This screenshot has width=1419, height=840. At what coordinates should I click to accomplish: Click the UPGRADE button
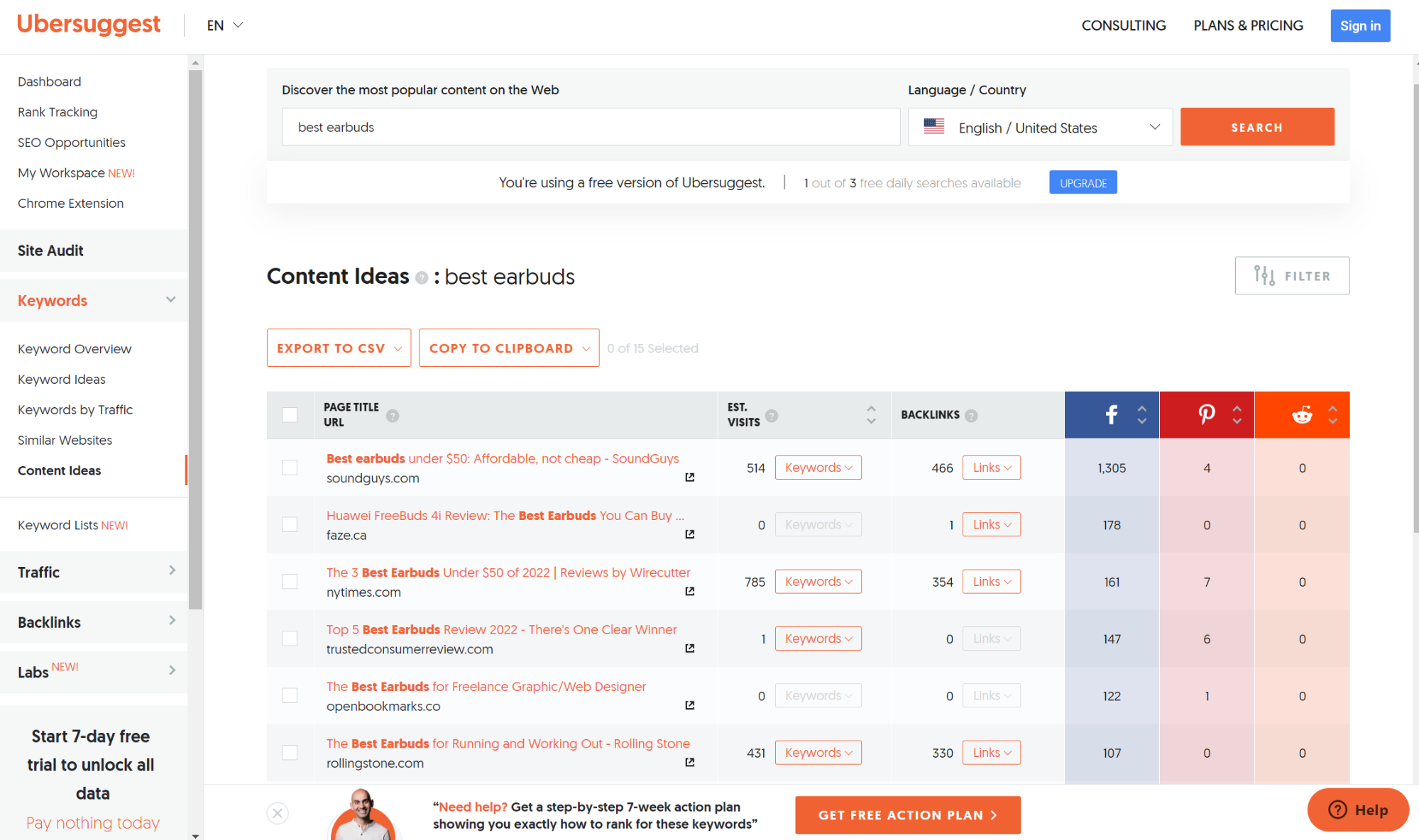click(1082, 182)
